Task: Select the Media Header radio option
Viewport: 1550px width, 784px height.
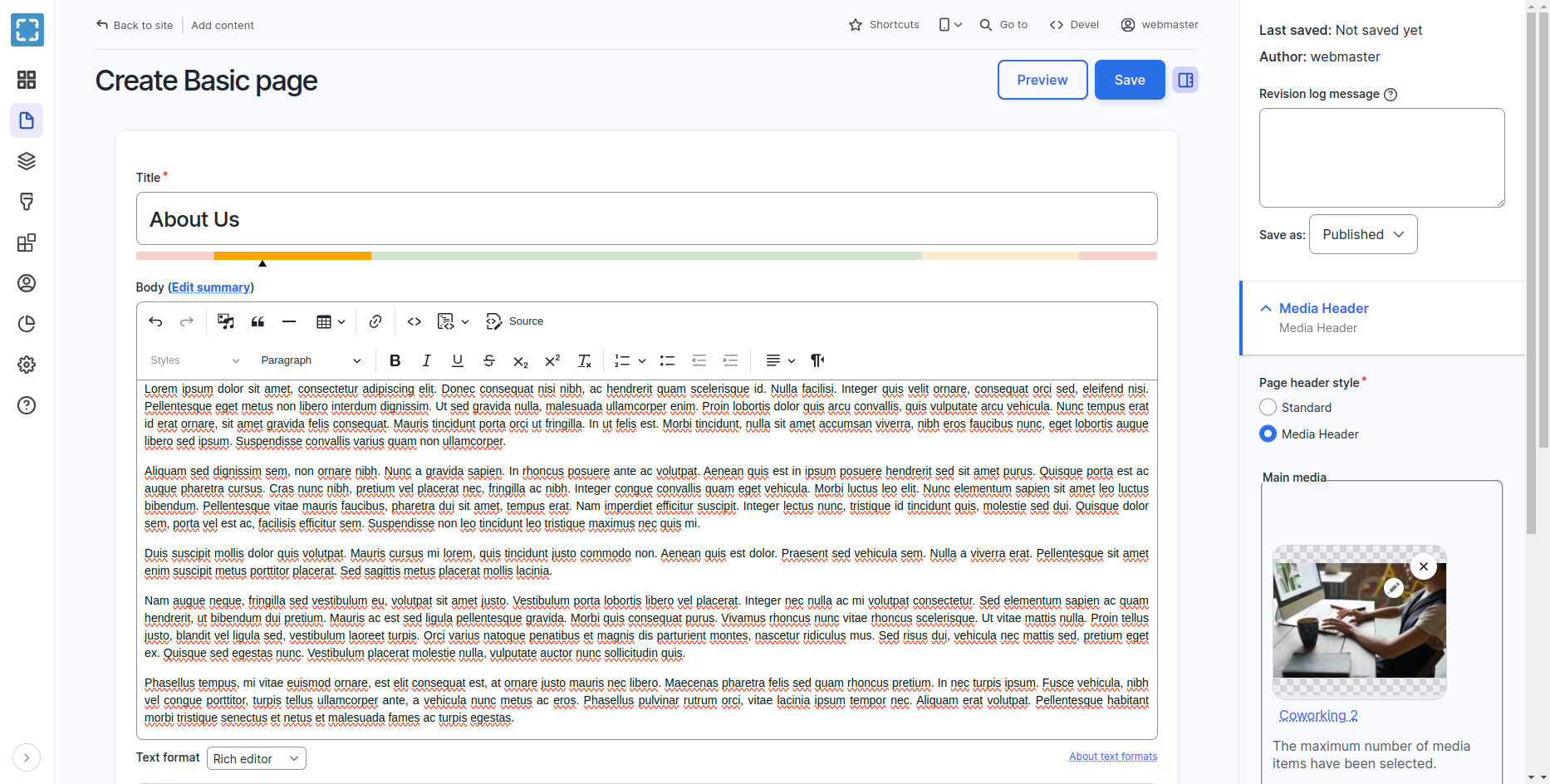Action: [1268, 434]
